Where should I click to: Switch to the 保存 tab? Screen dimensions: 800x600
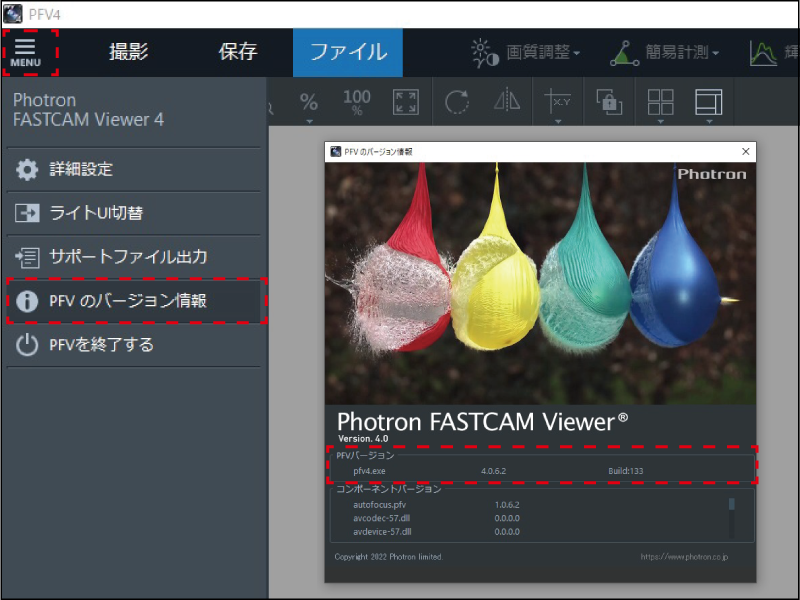(238, 53)
